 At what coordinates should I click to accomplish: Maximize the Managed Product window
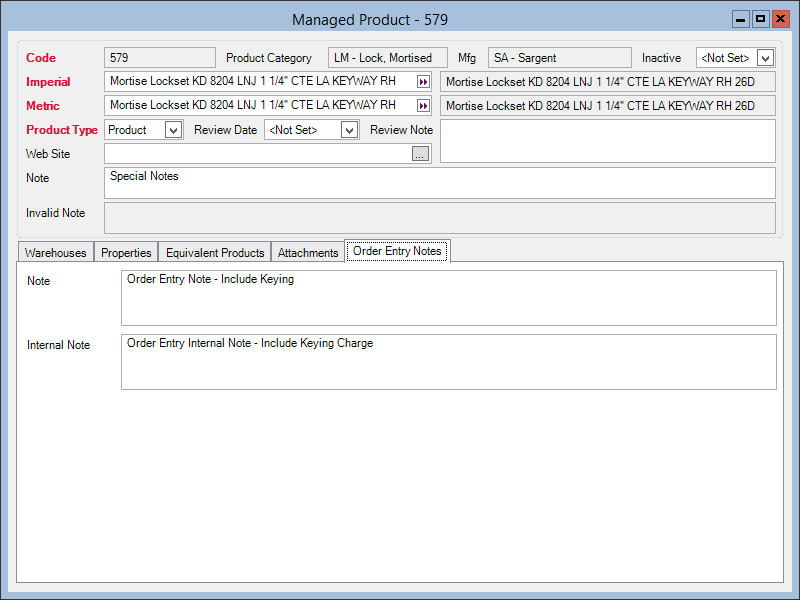(760, 19)
